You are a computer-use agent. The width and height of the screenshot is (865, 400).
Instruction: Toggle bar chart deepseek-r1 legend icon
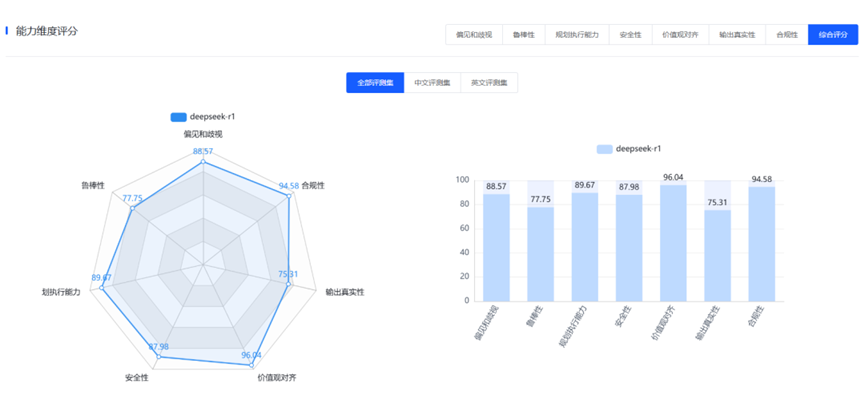click(604, 149)
